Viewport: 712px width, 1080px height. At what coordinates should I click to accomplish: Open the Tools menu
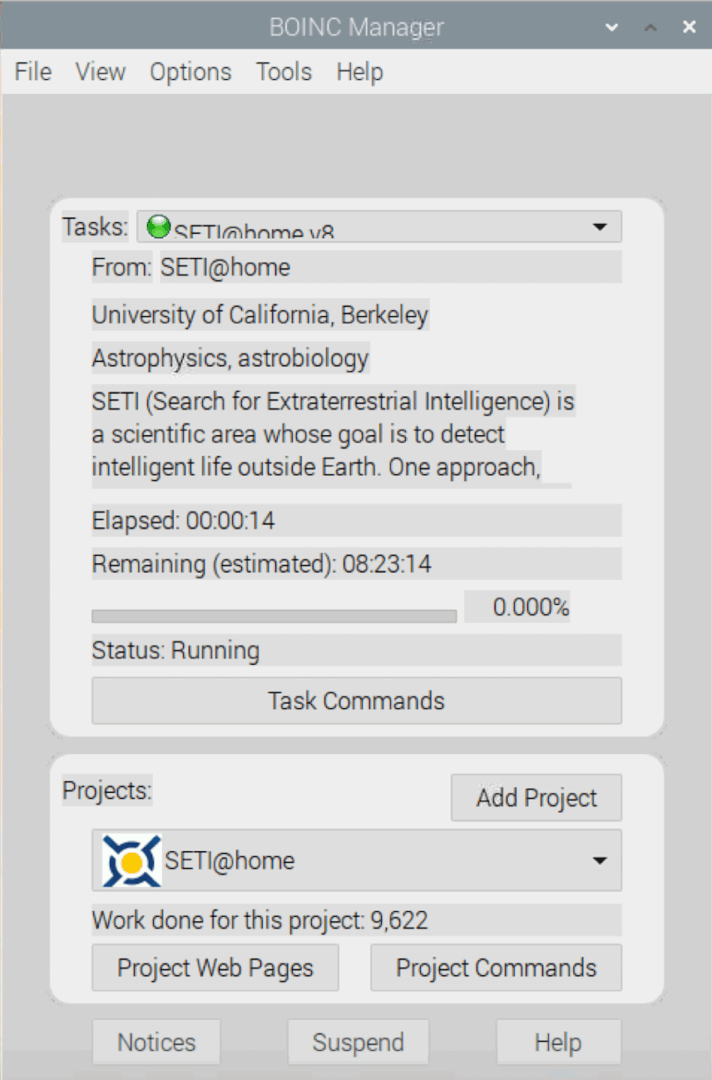(283, 71)
